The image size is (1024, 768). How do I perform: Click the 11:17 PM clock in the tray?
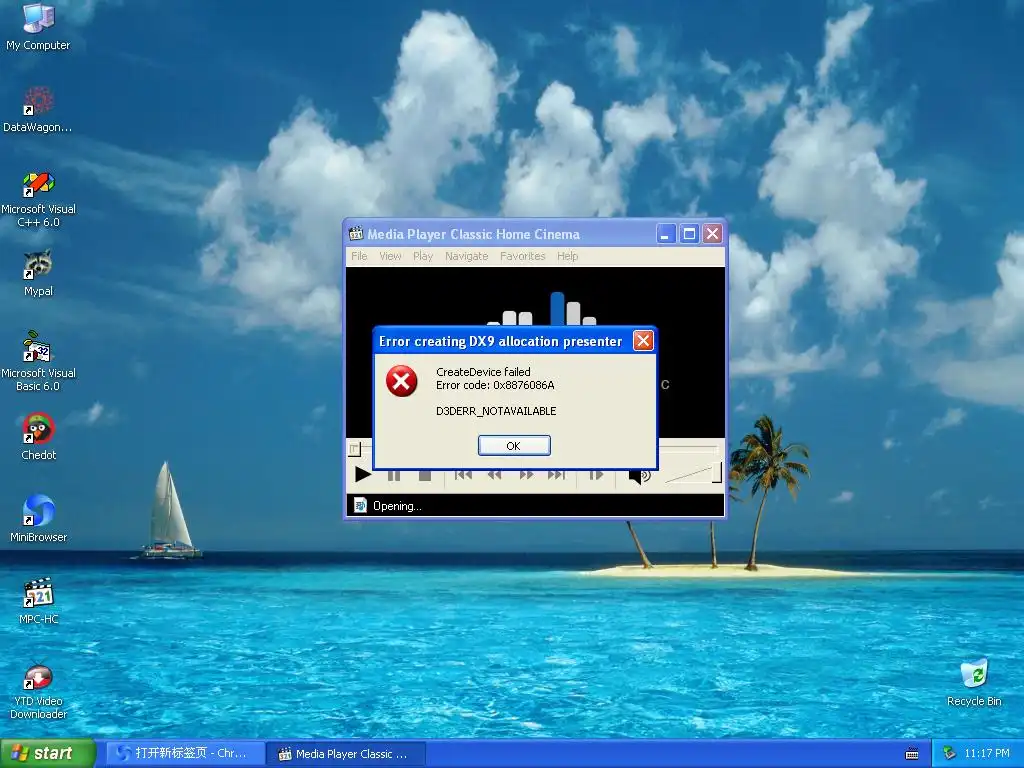[x=987, y=754]
